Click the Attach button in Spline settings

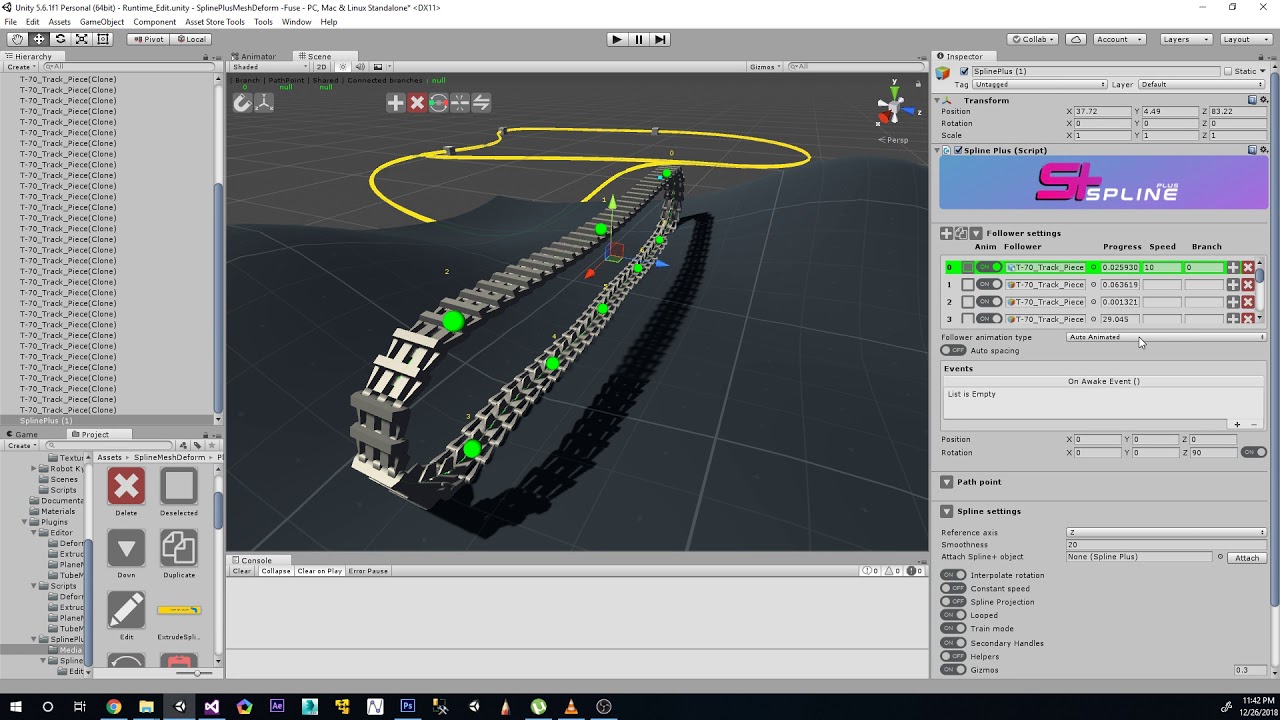pos(1246,557)
